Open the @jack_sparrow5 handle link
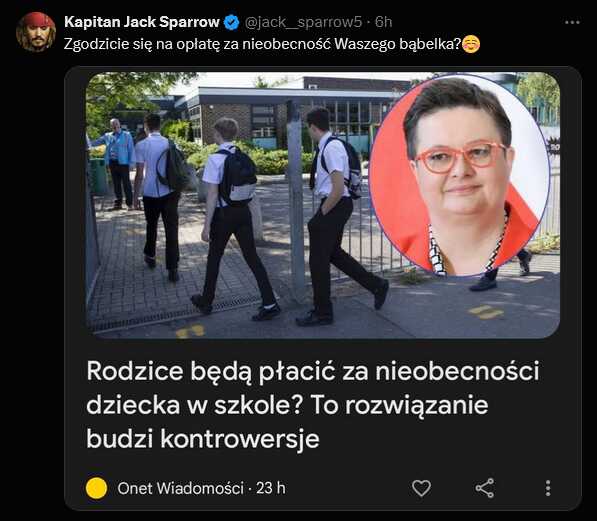The height and width of the screenshot is (521, 597). click(x=303, y=22)
